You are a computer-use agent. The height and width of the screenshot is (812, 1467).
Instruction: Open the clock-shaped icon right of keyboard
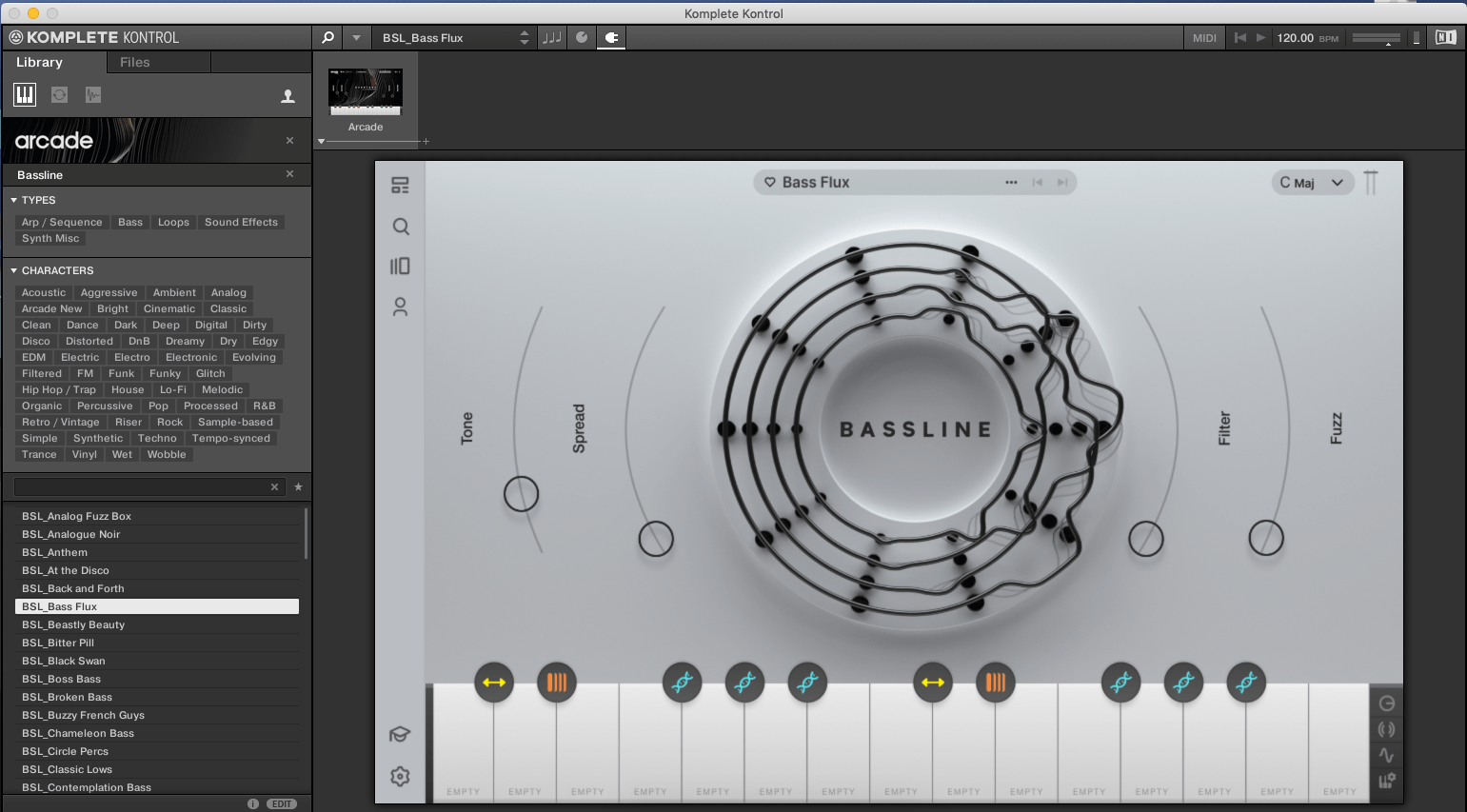pos(1386,703)
